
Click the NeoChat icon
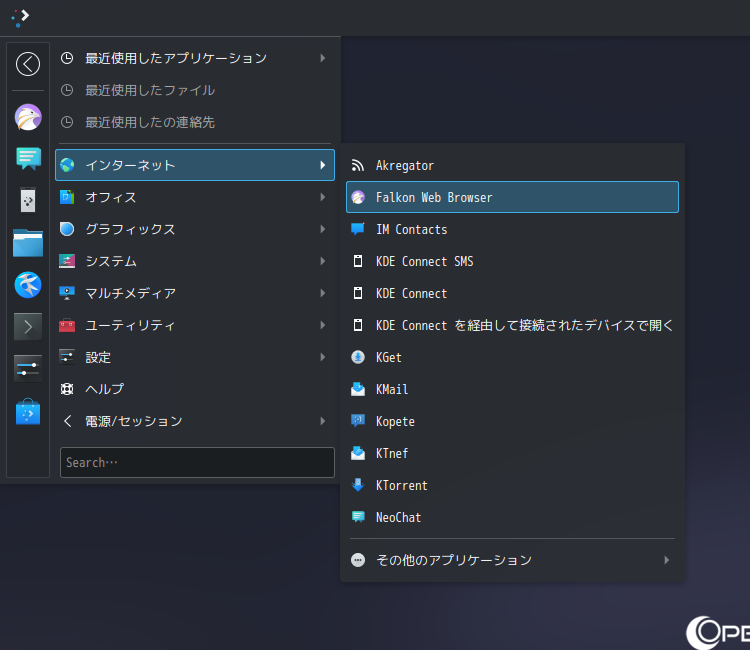(x=358, y=517)
